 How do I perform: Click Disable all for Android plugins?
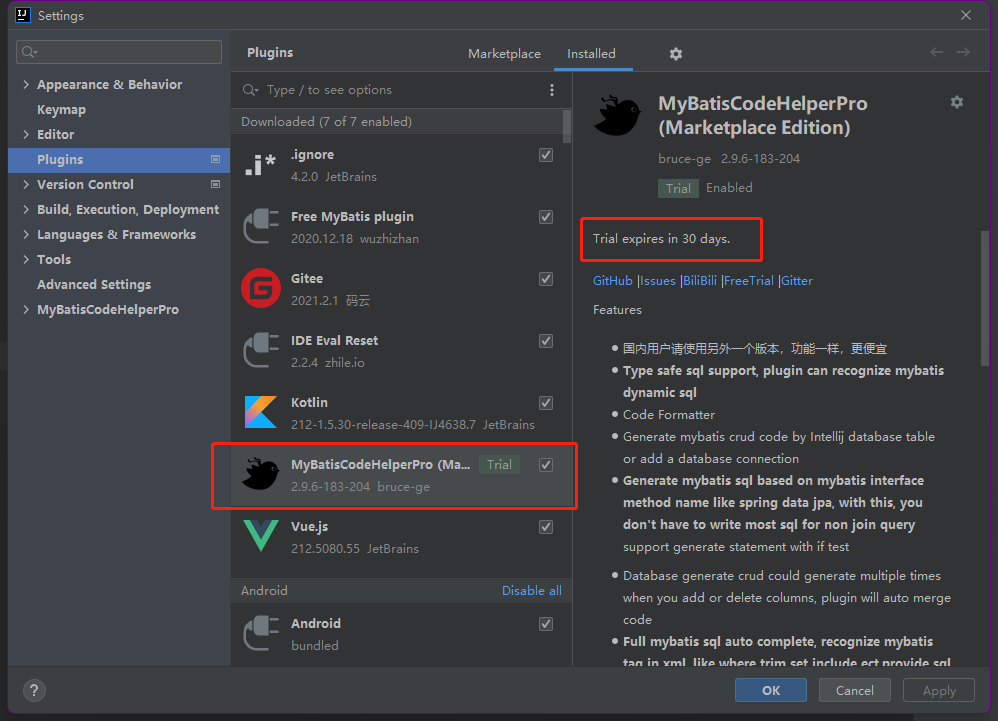pos(531,591)
